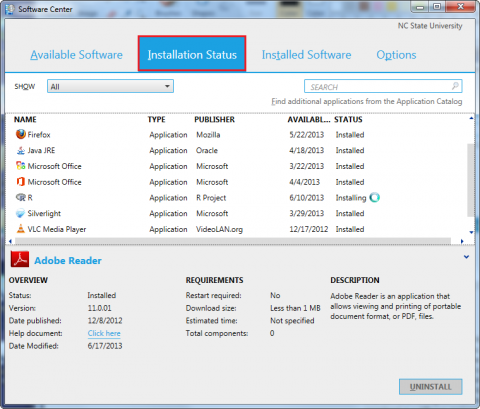This screenshot has width=480, height=409.
Task: Click the horizontal scrollbar right arrow
Action: 462,241
